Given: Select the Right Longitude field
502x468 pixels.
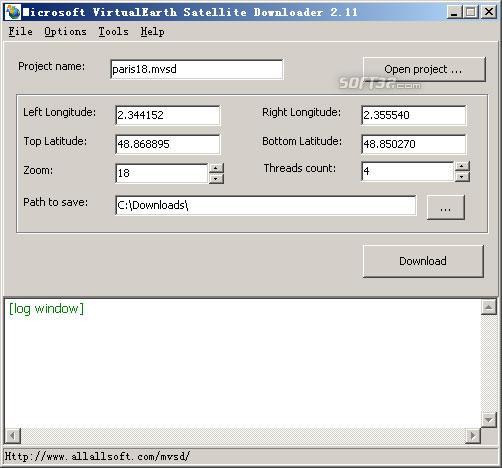Looking at the screenshot, I should click(x=413, y=115).
